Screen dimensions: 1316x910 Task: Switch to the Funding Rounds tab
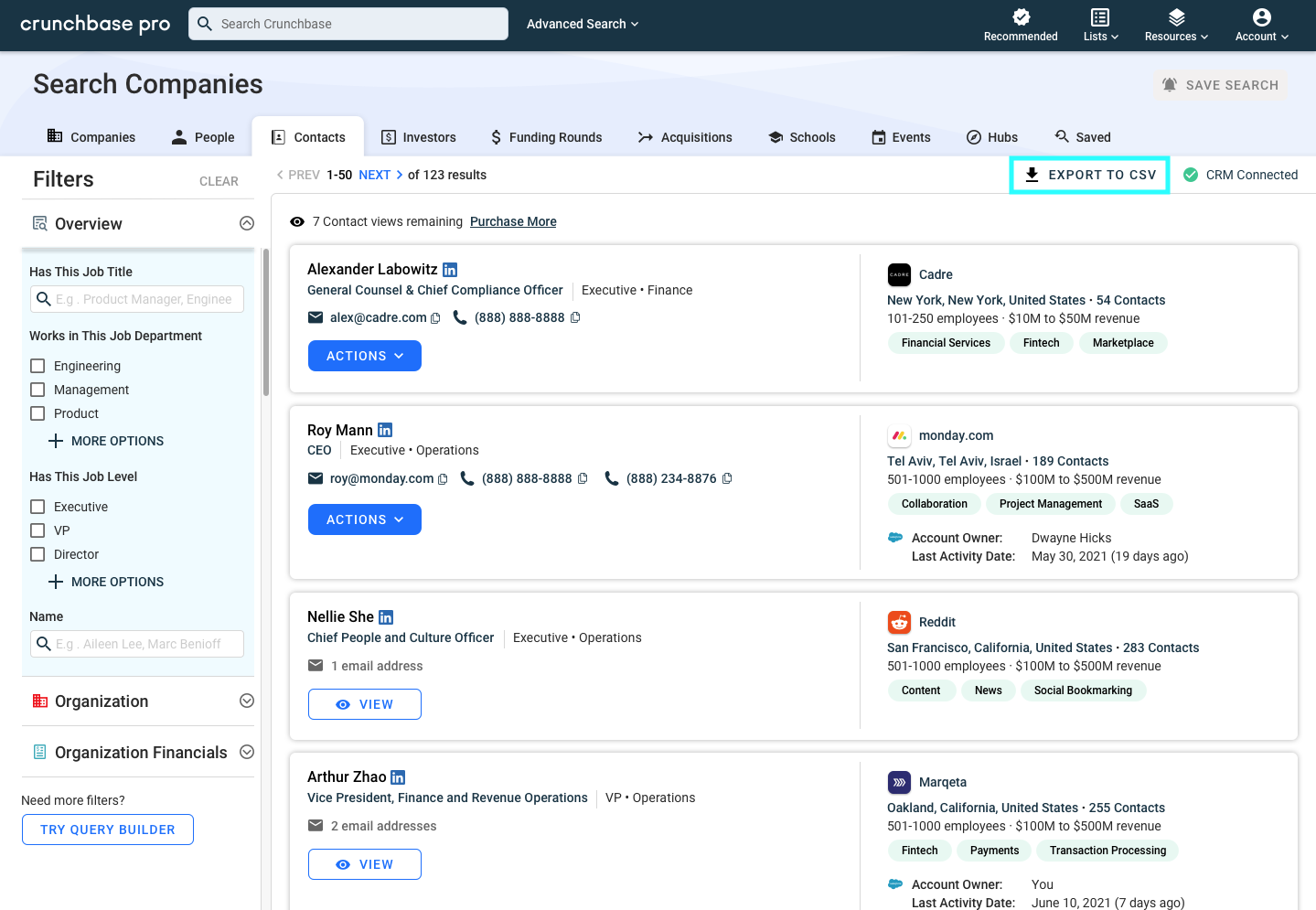point(546,136)
